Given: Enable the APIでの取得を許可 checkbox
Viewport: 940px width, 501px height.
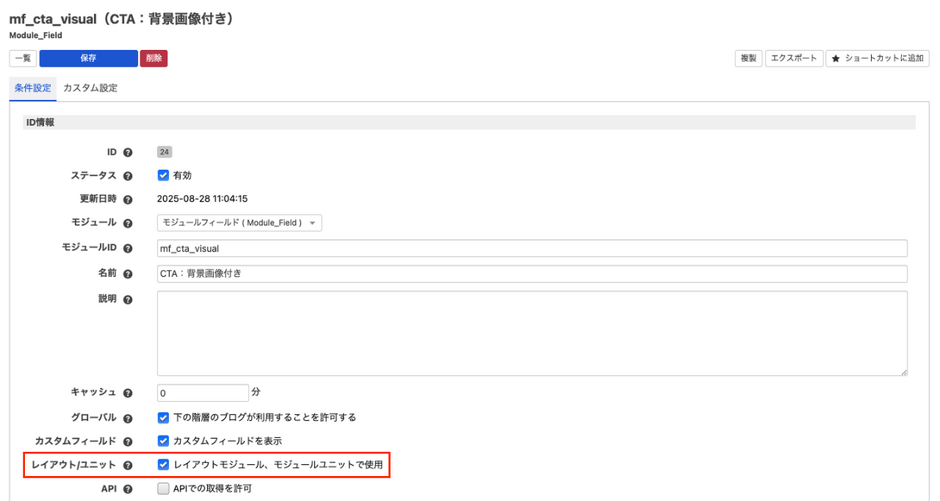Looking at the screenshot, I should pyautogui.click(x=163, y=489).
